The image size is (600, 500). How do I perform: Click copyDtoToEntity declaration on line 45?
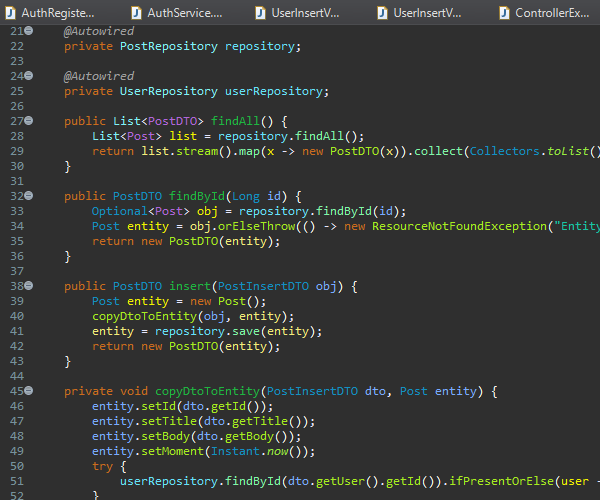(207, 392)
